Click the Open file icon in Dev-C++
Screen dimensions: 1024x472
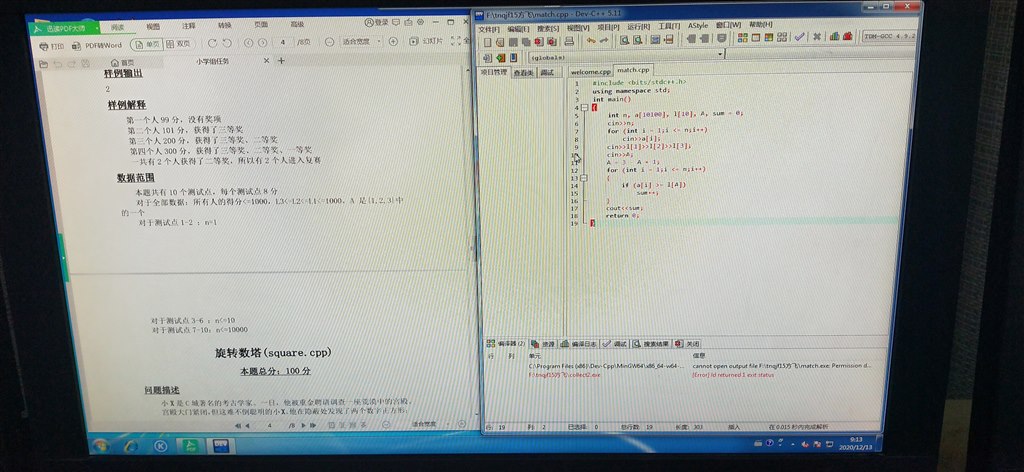click(x=500, y=40)
